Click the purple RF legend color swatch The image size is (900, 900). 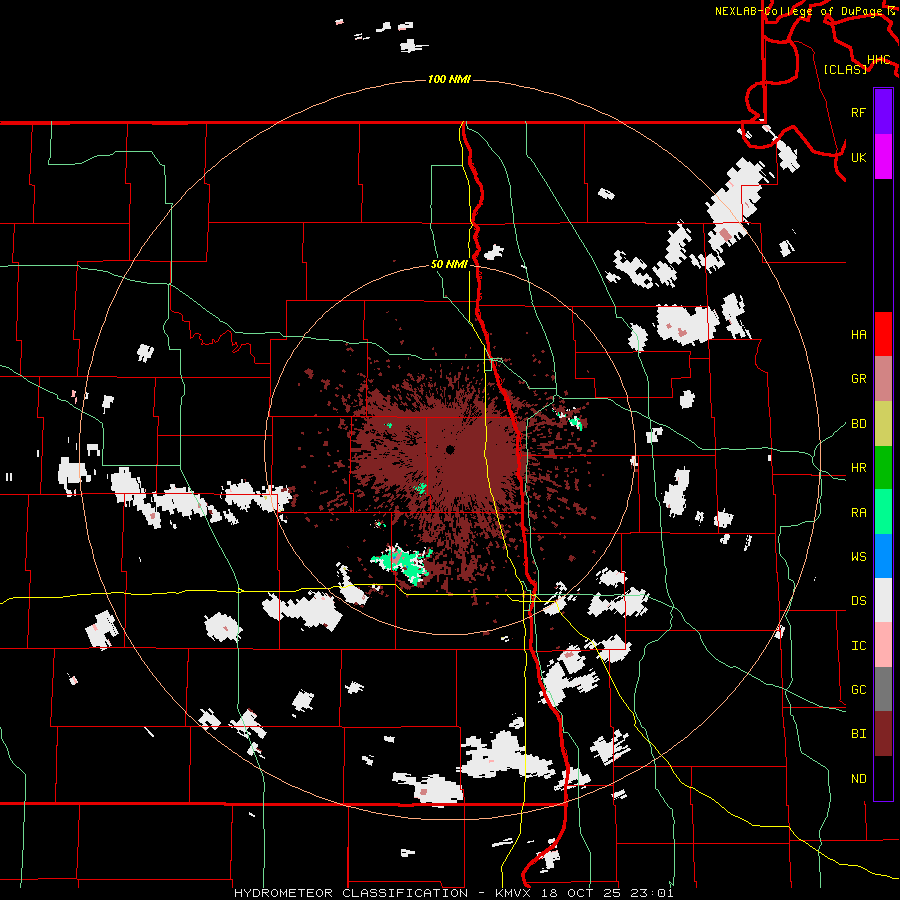(x=883, y=112)
